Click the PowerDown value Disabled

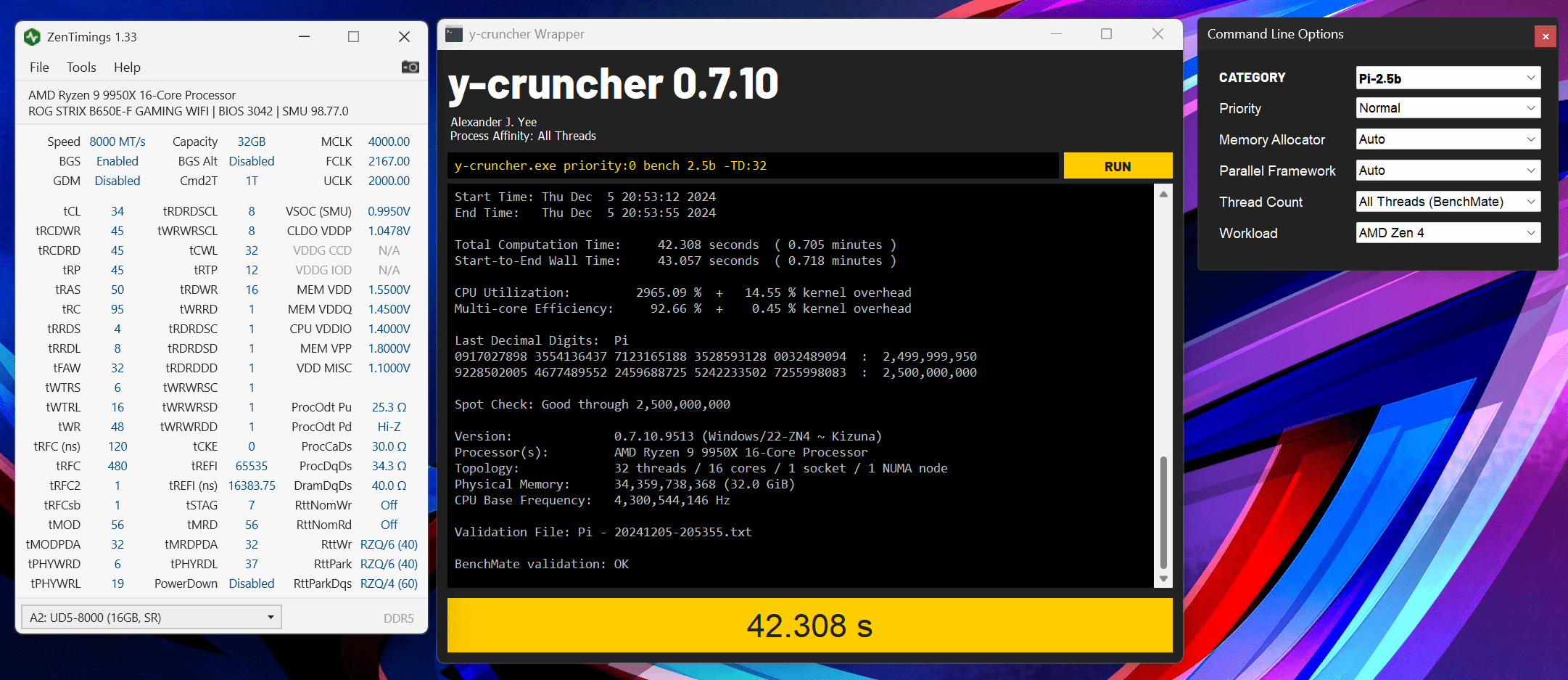(x=252, y=583)
